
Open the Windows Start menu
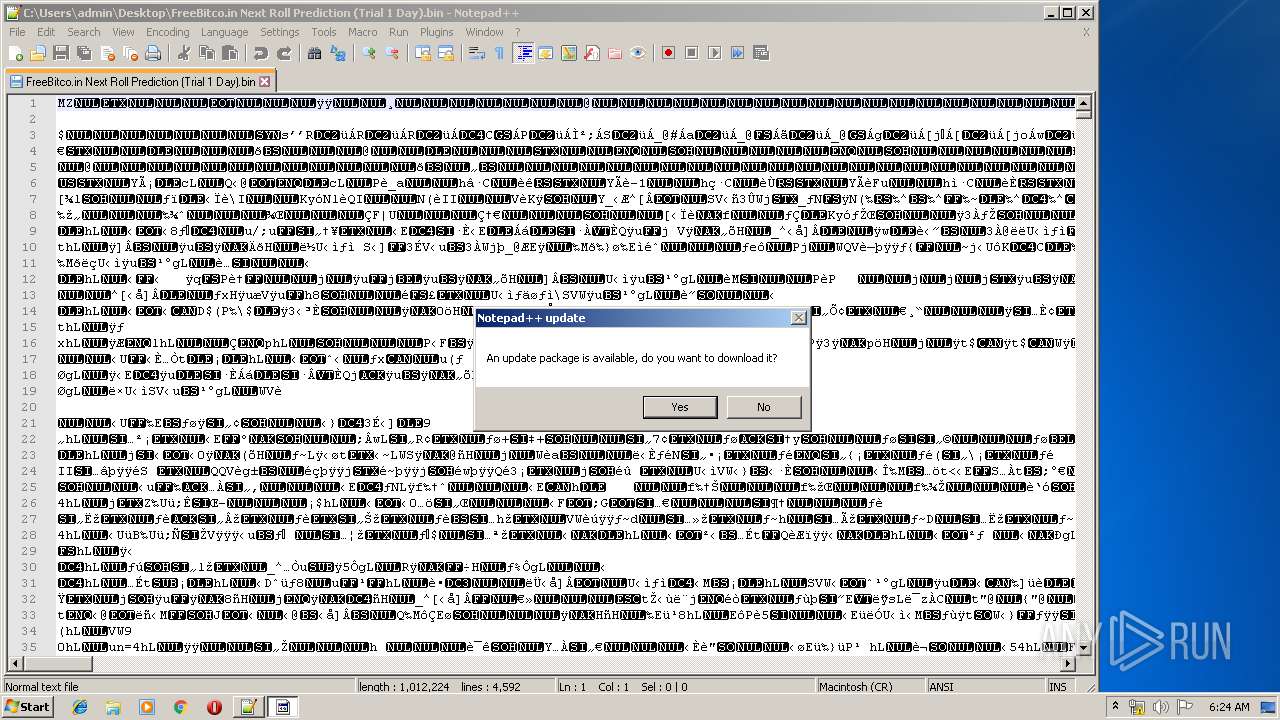coord(27,707)
